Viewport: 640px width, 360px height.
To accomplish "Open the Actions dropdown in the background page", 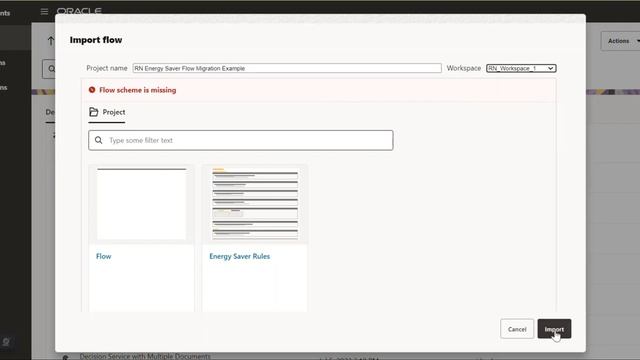I will click(x=620, y=41).
